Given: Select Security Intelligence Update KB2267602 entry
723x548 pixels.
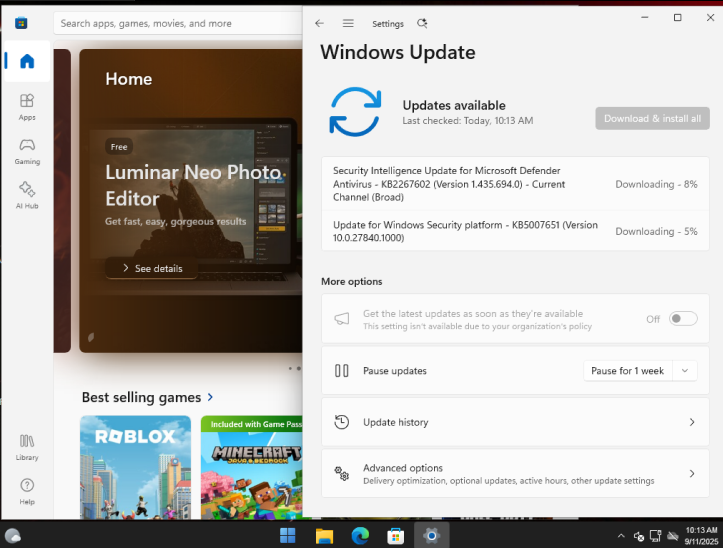Looking at the screenshot, I should coord(515,184).
